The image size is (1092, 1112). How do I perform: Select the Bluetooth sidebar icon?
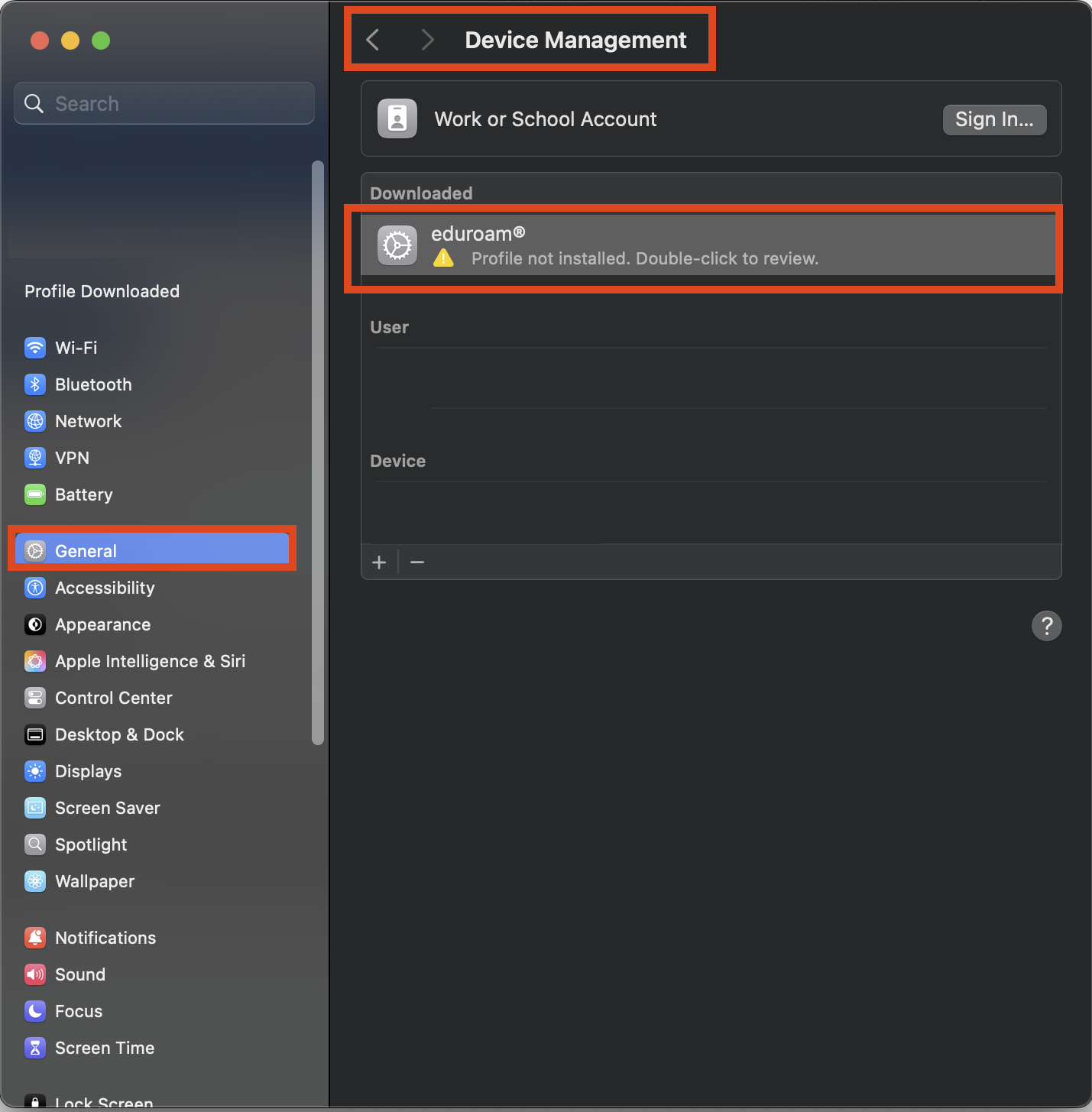point(35,384)
